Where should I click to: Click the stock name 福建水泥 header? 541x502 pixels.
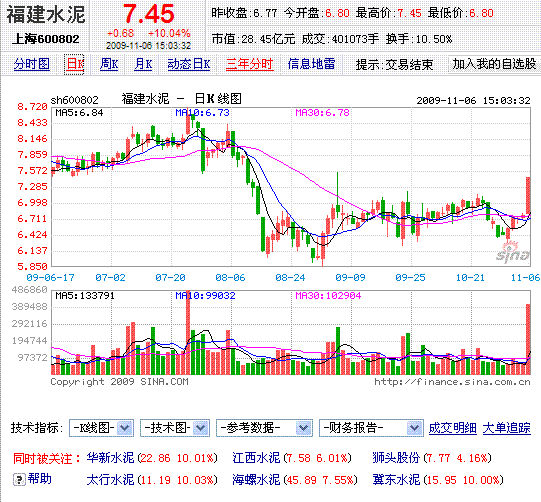click(x=46, y=14)
